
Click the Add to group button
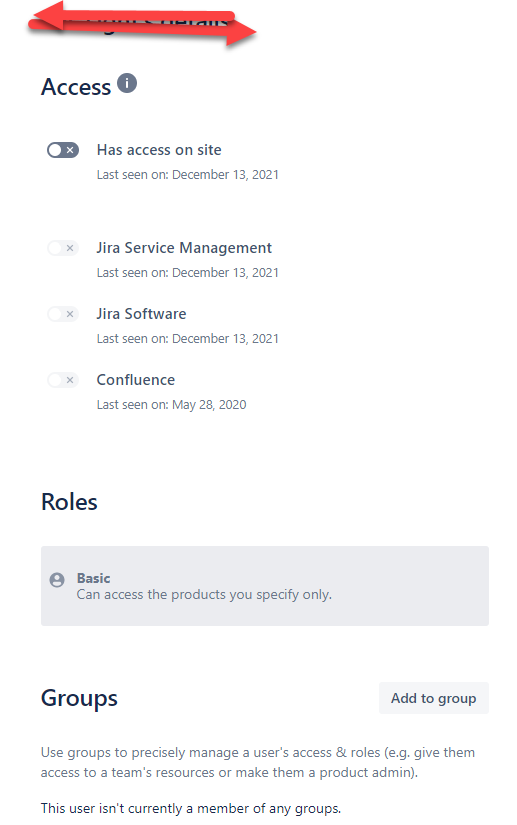pos(434,698)
